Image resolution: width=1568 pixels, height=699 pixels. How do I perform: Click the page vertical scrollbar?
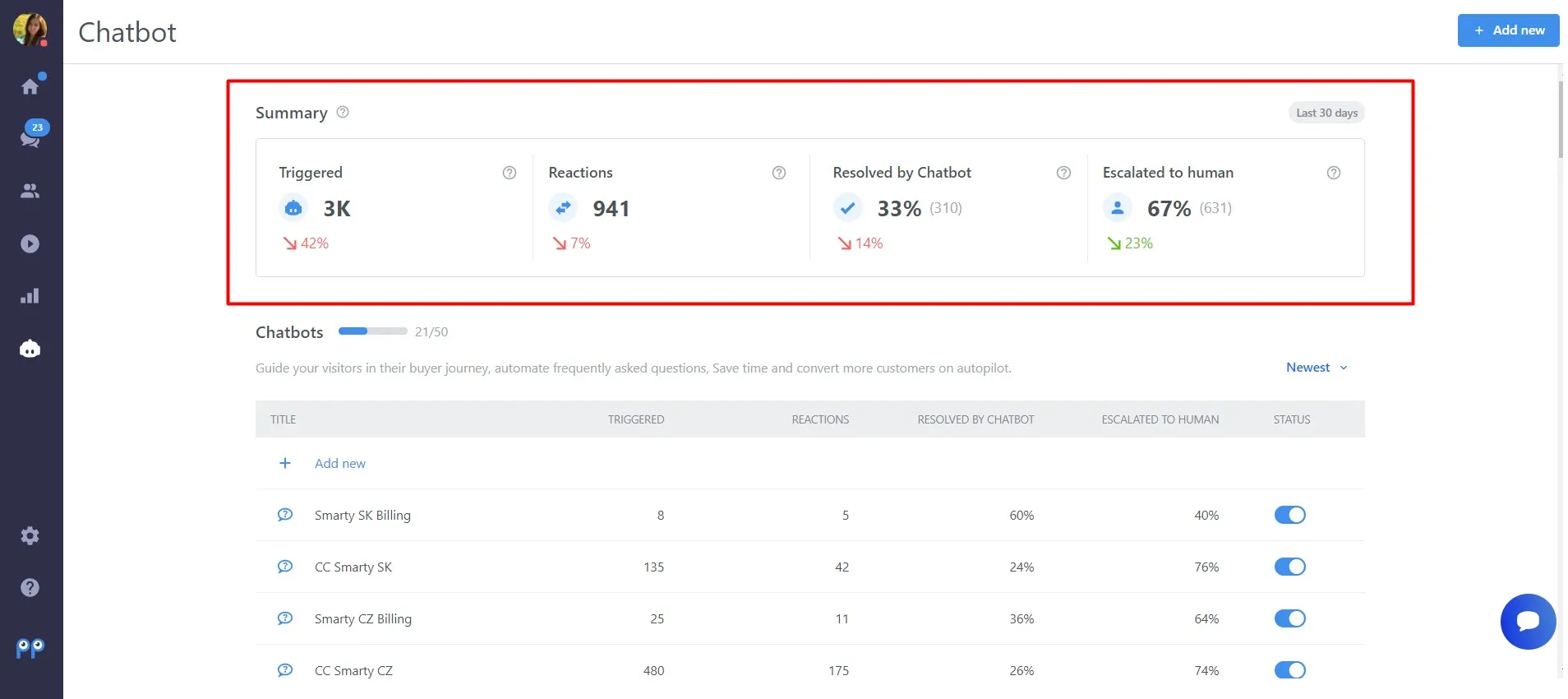[x=1561, y=119]
